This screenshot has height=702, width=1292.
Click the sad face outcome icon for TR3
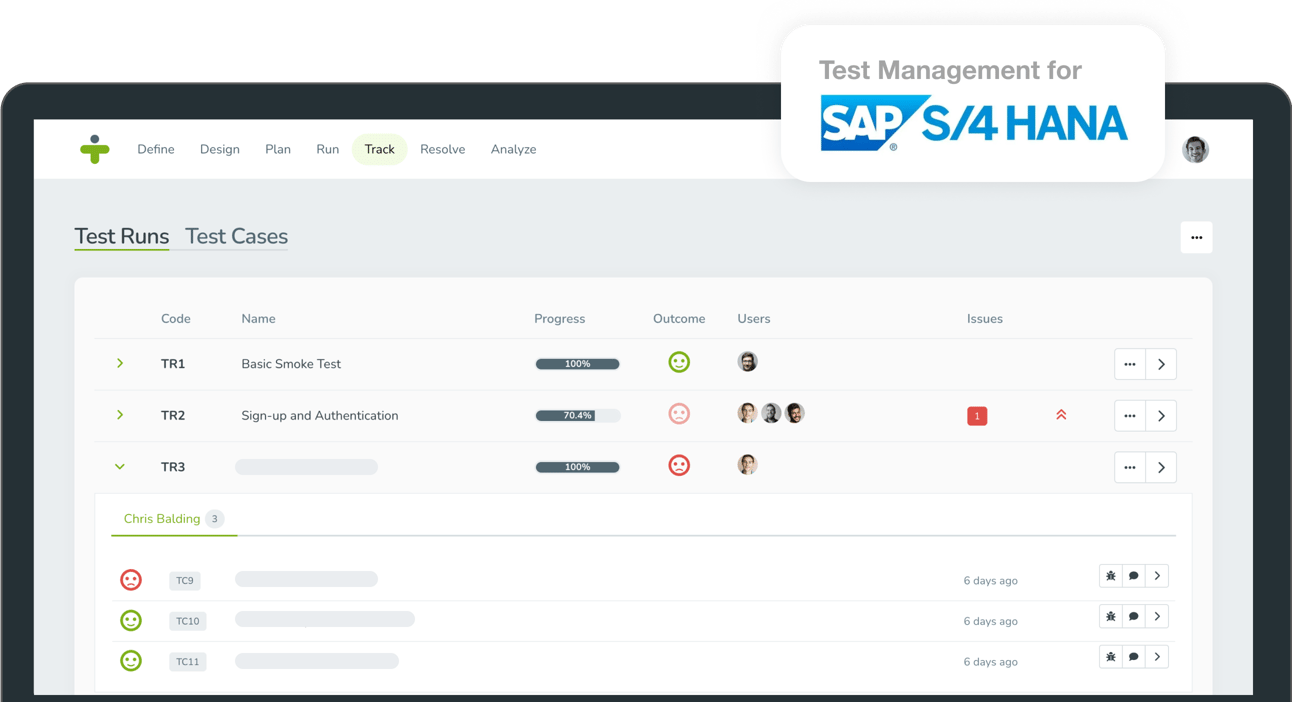click(680, 465)
